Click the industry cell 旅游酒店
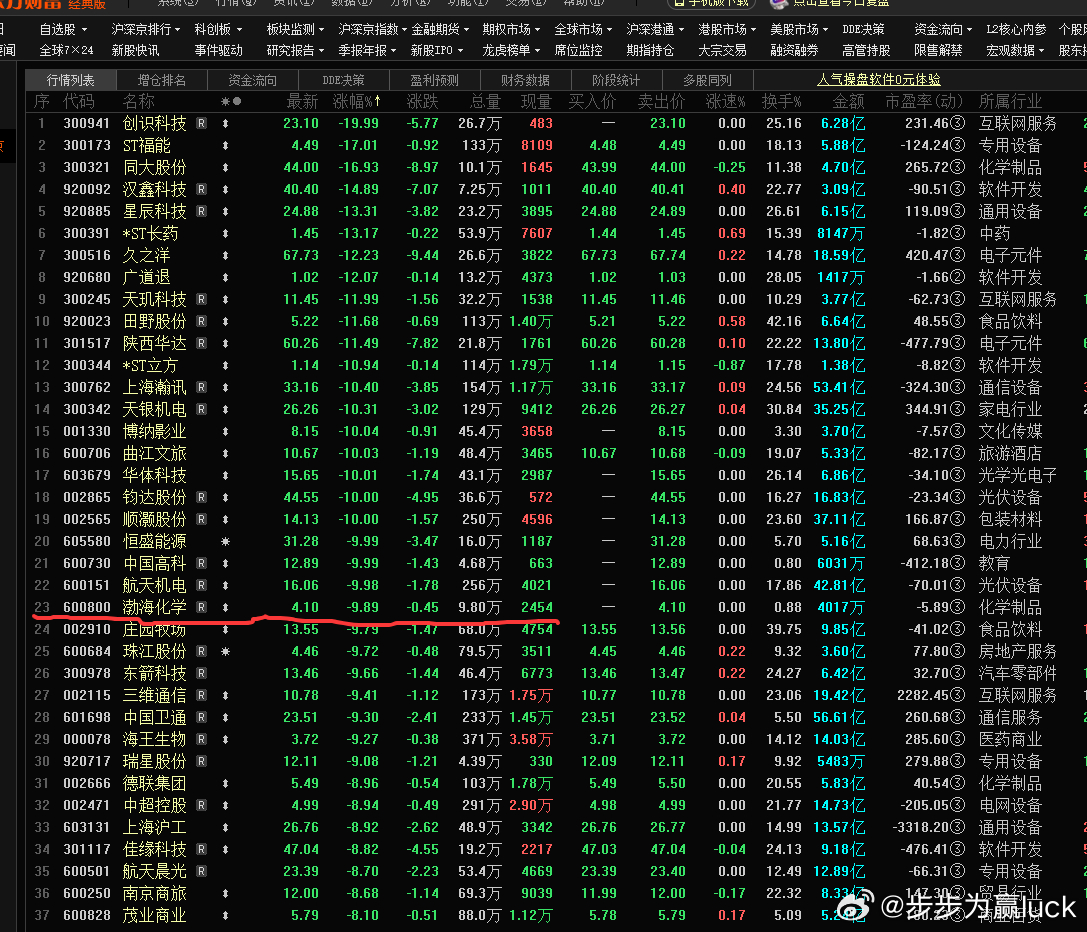 click(x=1010, y=454)
